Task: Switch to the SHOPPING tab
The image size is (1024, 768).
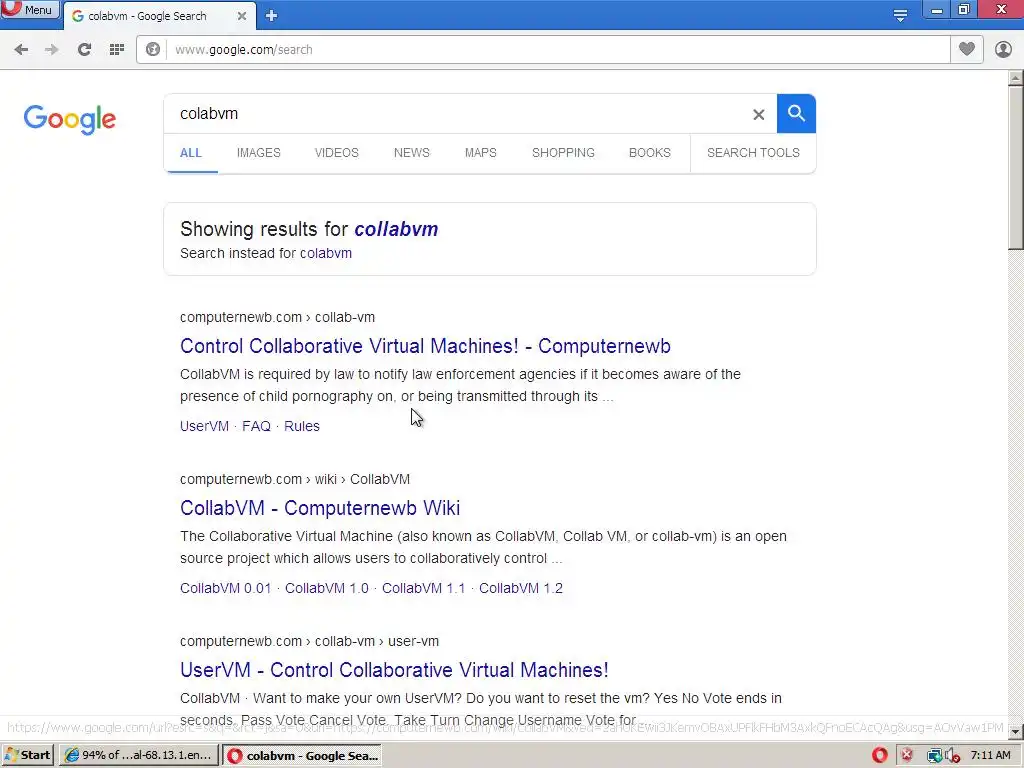Action: point(563,153)
